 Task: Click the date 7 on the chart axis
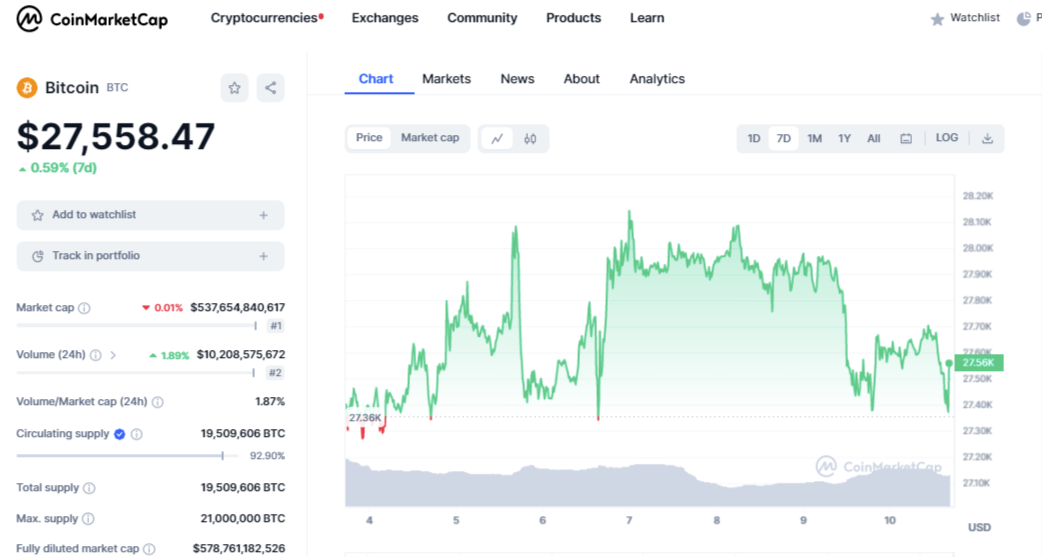pyautogui.click(x=629, y=520)
